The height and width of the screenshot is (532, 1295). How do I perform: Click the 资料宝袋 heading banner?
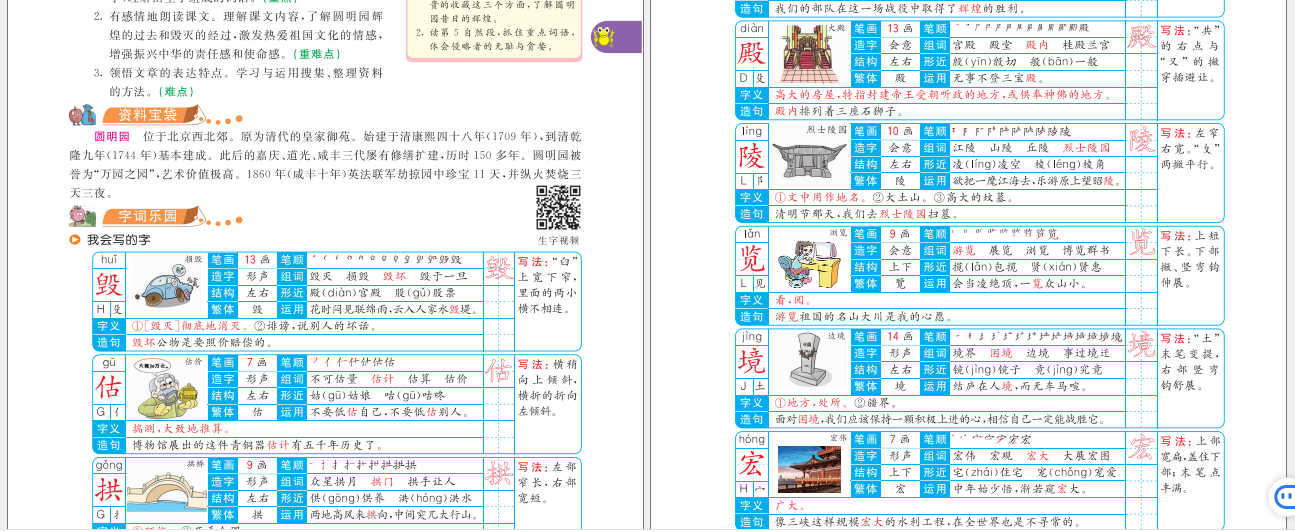click(x=148, y=115)
